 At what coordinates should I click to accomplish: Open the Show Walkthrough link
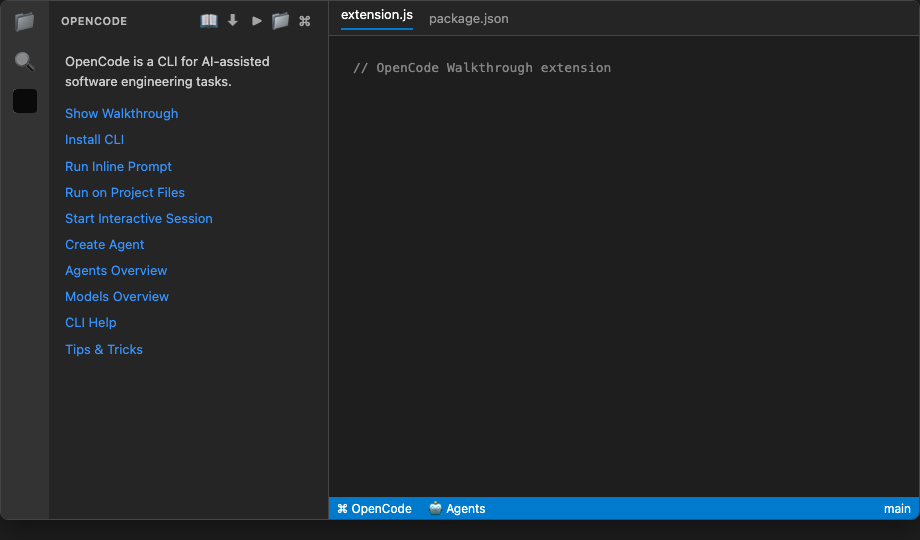coord(121,113)
